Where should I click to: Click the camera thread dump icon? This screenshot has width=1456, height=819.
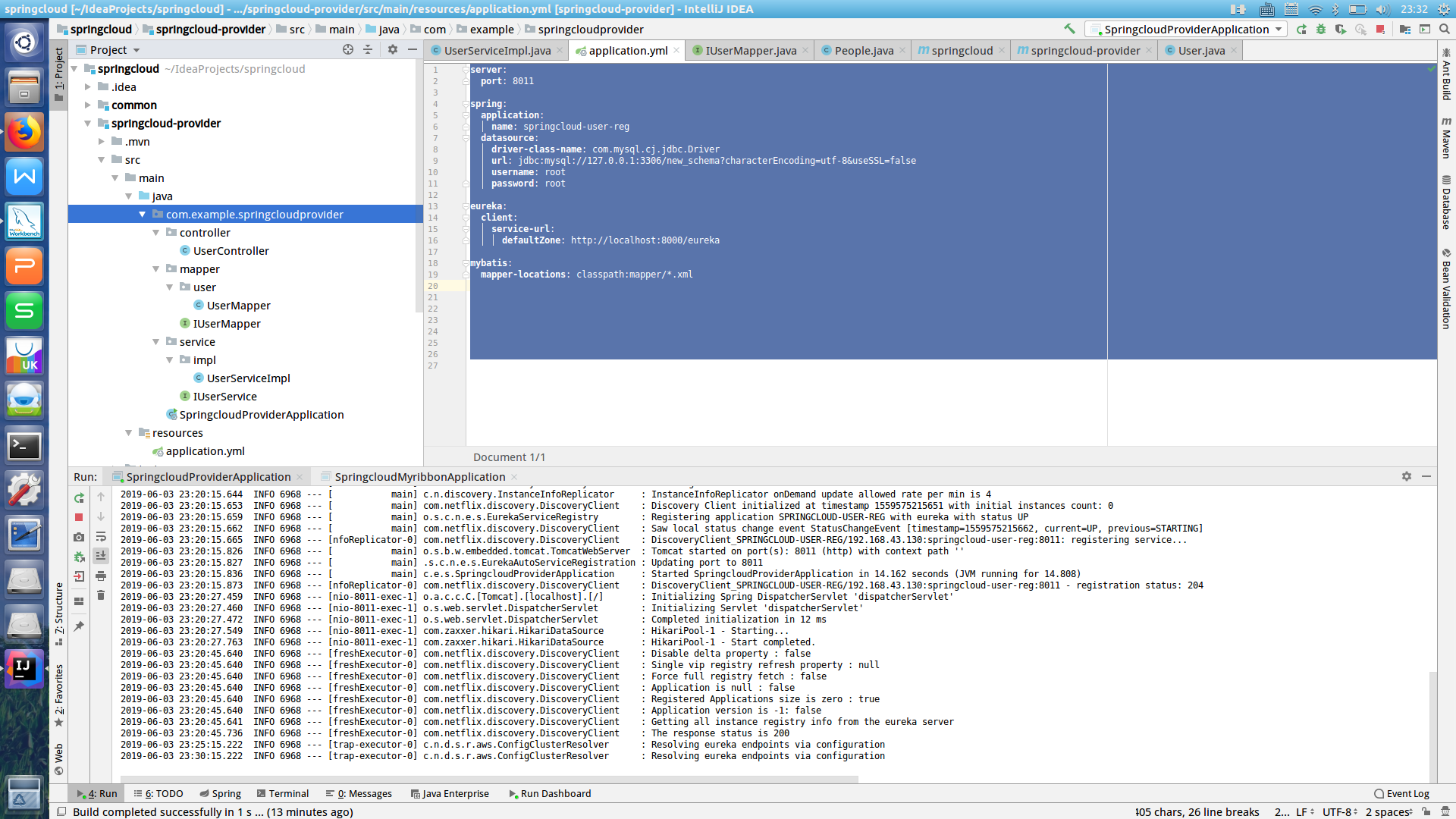pyautogui.click(x=79, y=537)
